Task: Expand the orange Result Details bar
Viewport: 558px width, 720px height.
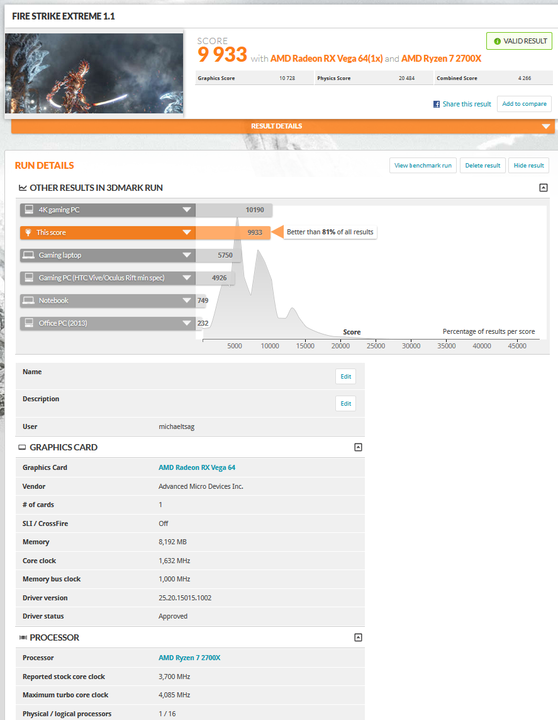Action: tap(283, 126)
